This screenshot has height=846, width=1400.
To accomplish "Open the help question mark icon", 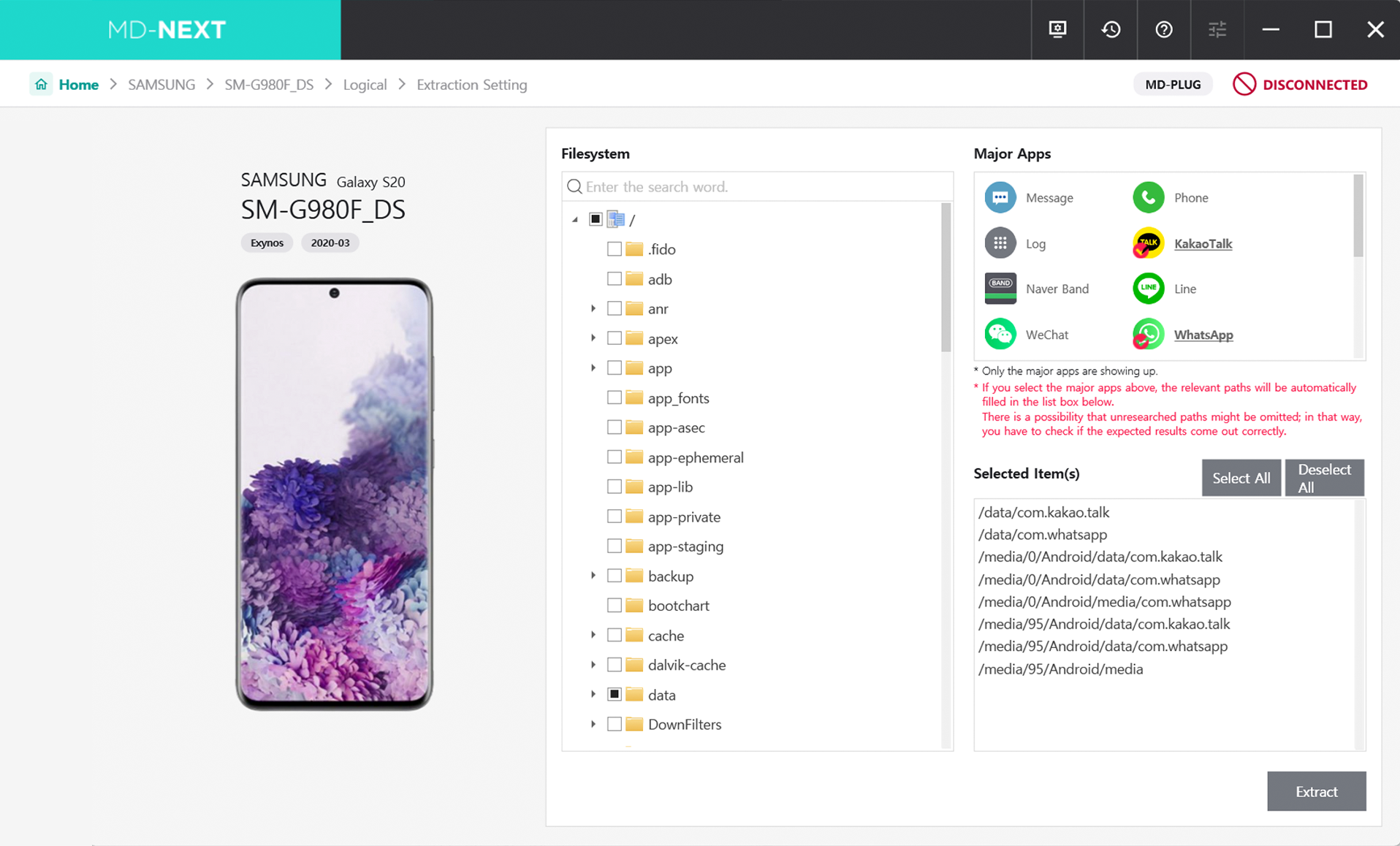I will click(1164, 29).
